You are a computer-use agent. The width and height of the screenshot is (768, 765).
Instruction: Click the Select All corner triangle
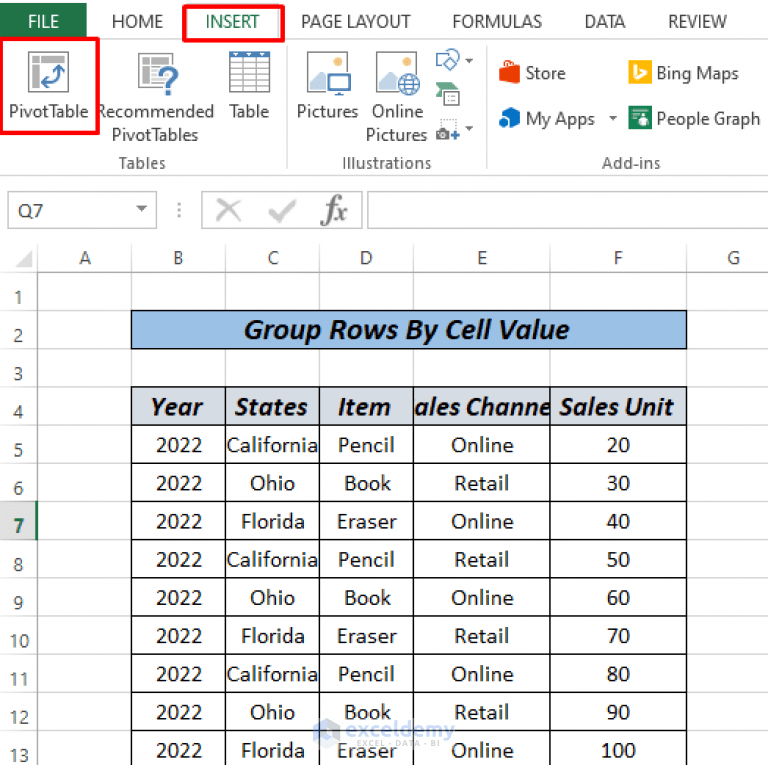(x=24, y=258)
